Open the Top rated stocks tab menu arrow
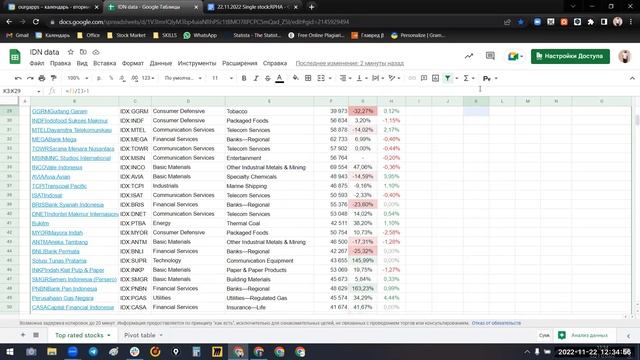This screenshot has width=640, height=360. pos(109,335)
